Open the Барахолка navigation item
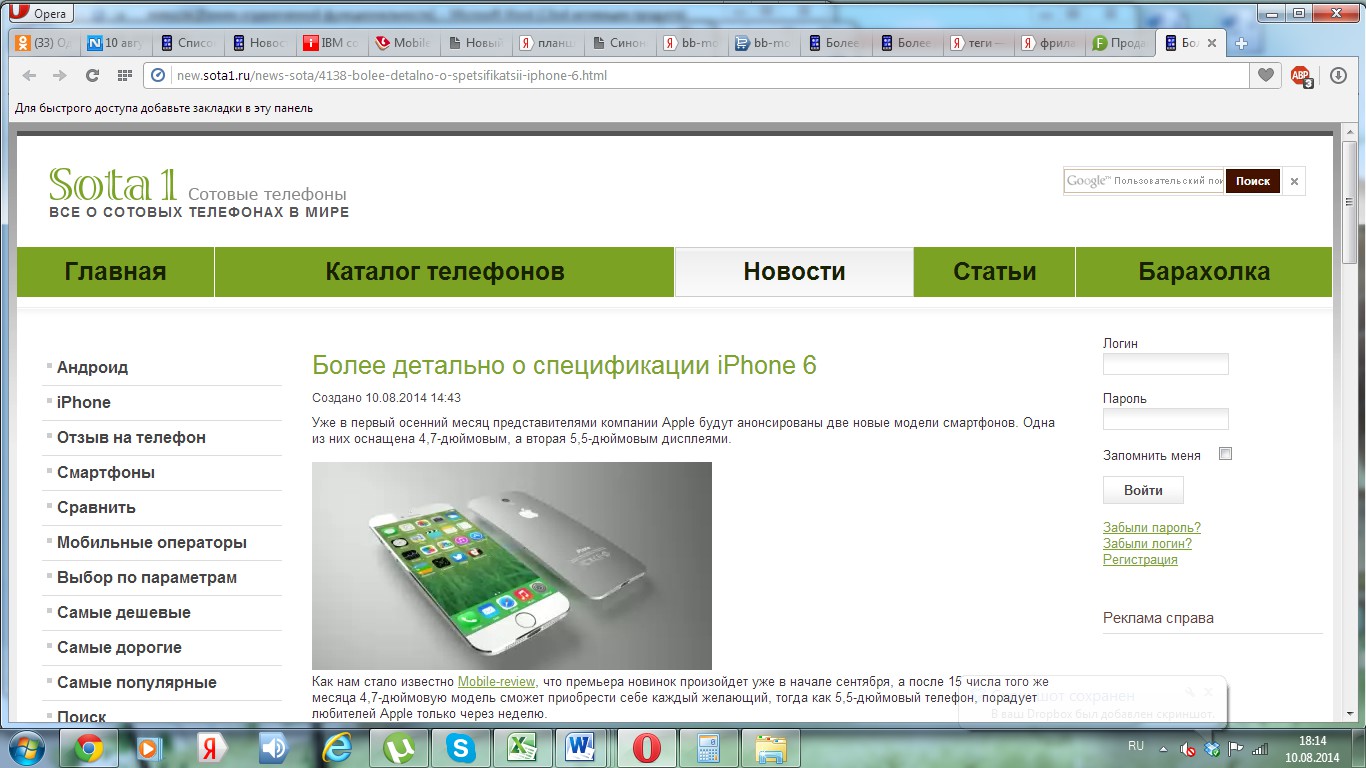 [1204, 272]
